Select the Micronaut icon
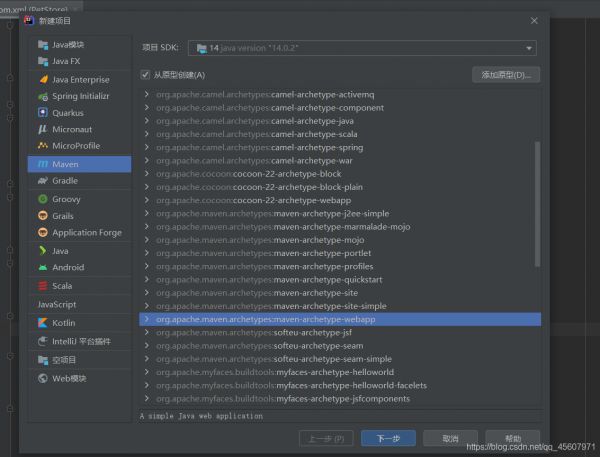Image resolution: width=600 pixels, height=457 pixels. 43,129
